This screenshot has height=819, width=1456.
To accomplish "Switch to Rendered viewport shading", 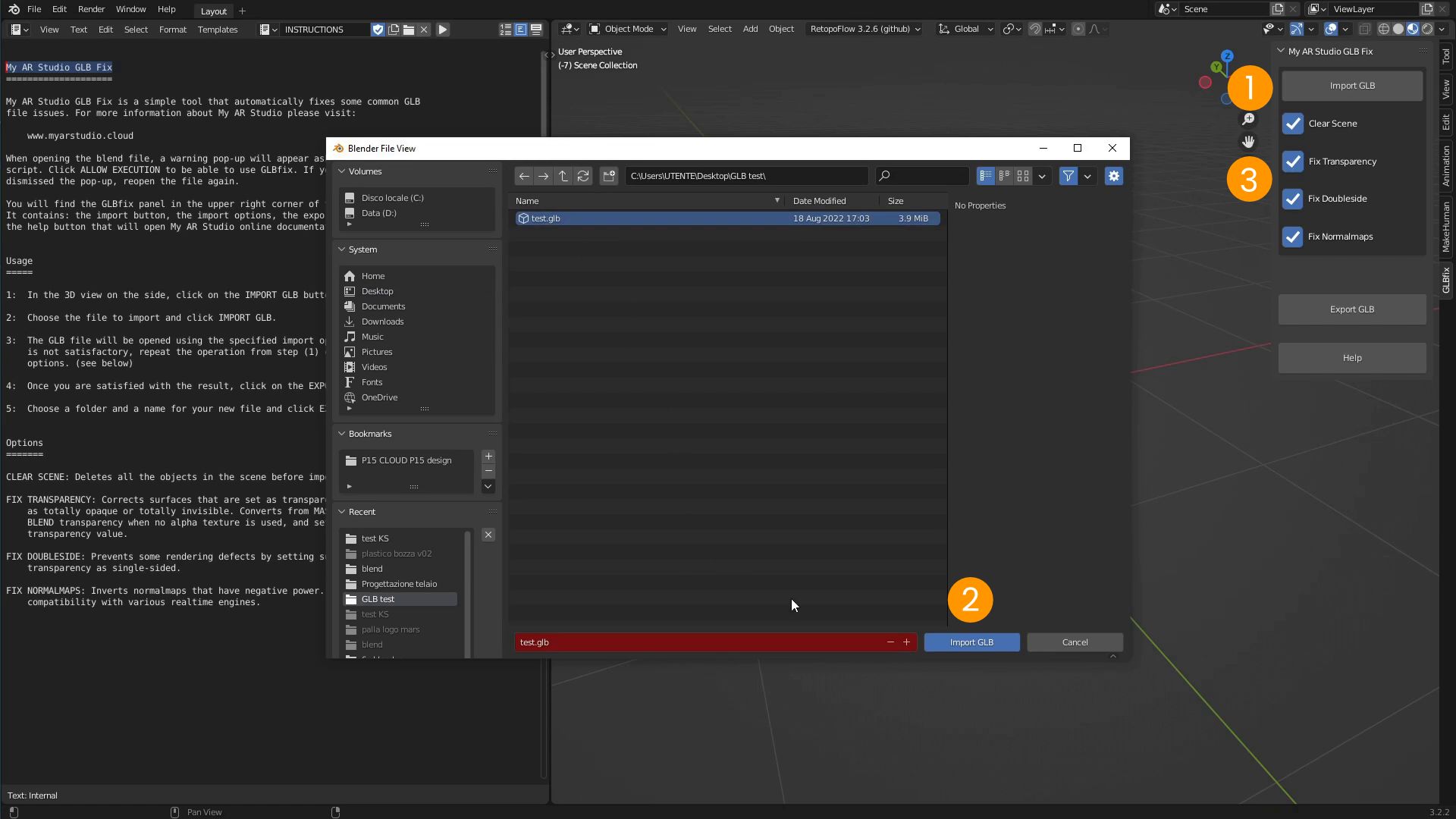I will pyautogui.click(x=1429, y=29).
